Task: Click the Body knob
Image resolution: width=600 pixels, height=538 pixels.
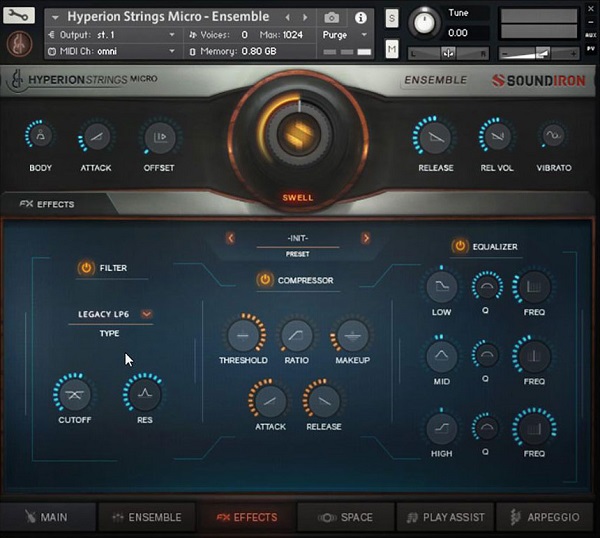Action: tap(40, 135)
